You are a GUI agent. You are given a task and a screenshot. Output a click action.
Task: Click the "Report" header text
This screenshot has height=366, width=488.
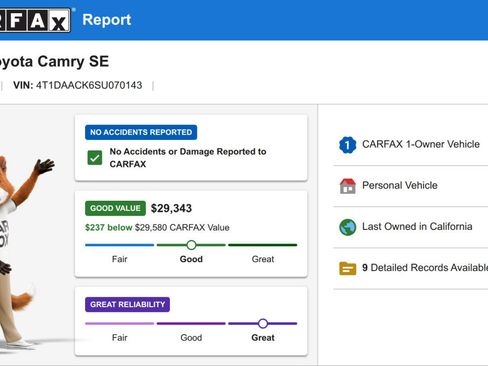pyautogui.click(x=107, y=20)
